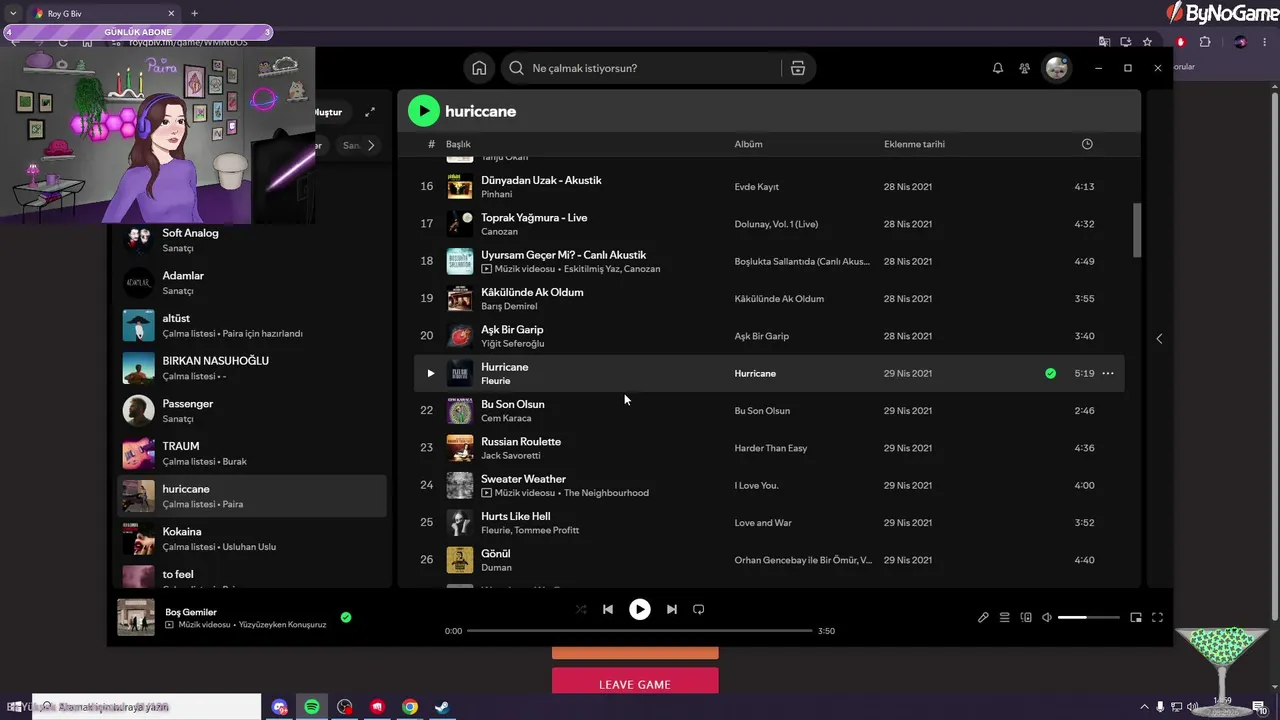Viewport: 1280px width, 720px height.
Task: Open artist link Cem Karaca
Action: (506, 418)
